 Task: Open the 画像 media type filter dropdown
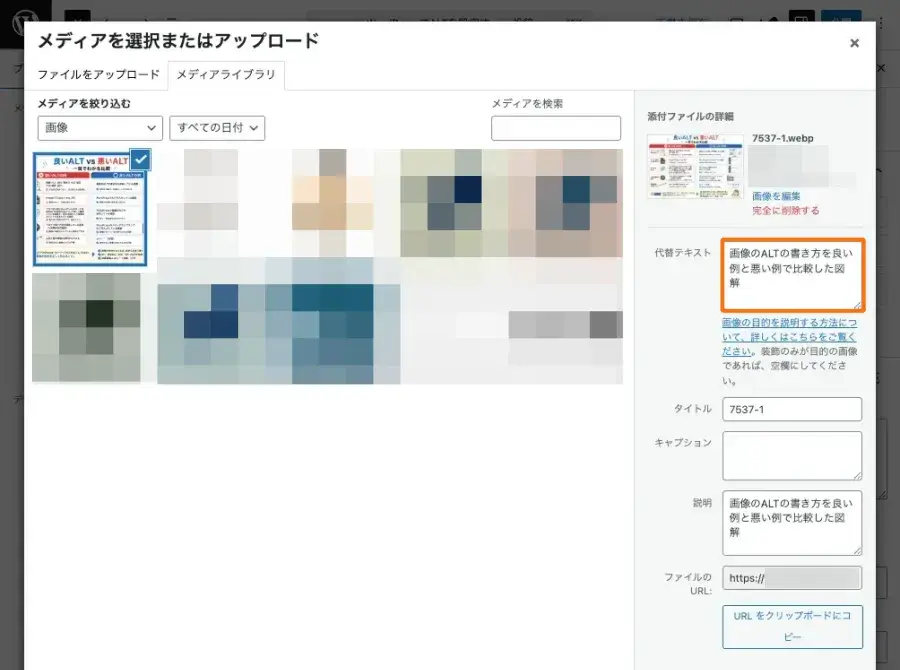(x=99, y=128)
